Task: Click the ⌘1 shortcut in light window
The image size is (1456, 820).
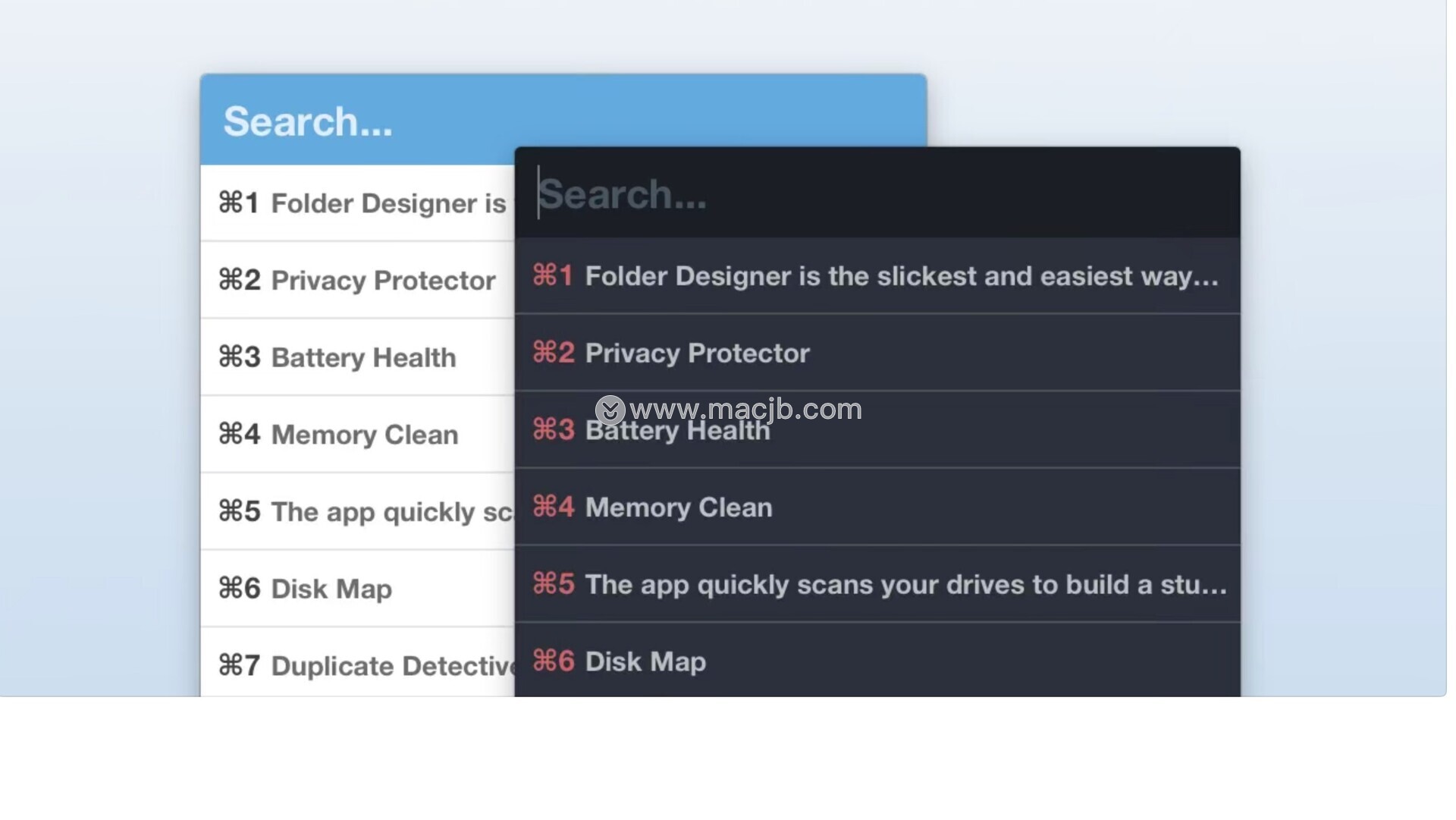Action: (239, 203)
